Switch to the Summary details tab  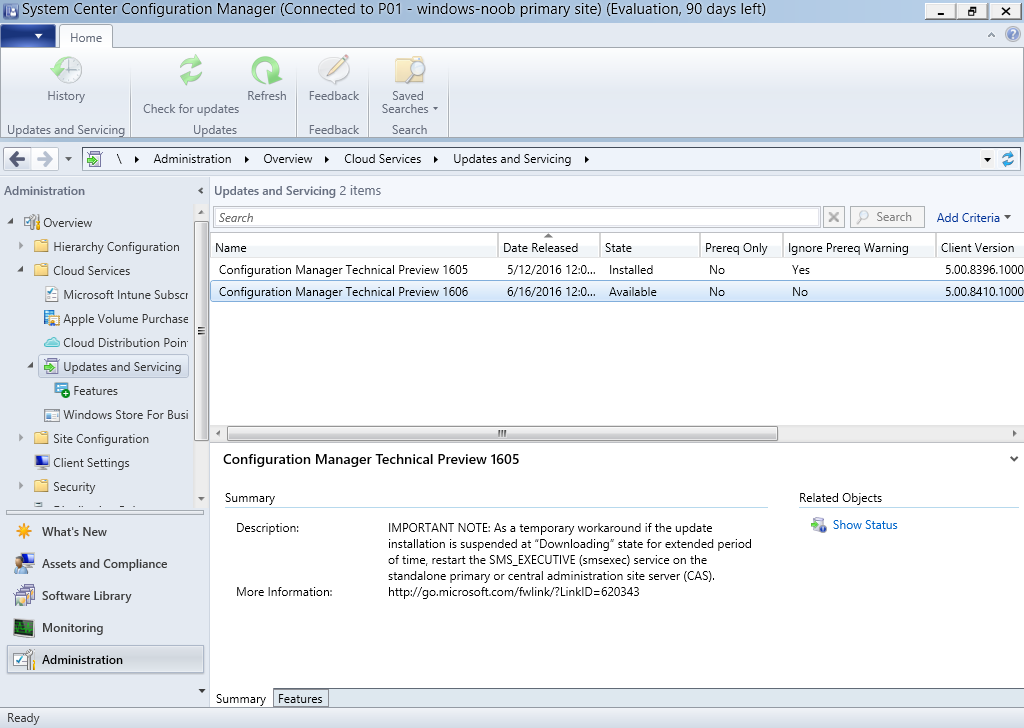pos(240,699)
